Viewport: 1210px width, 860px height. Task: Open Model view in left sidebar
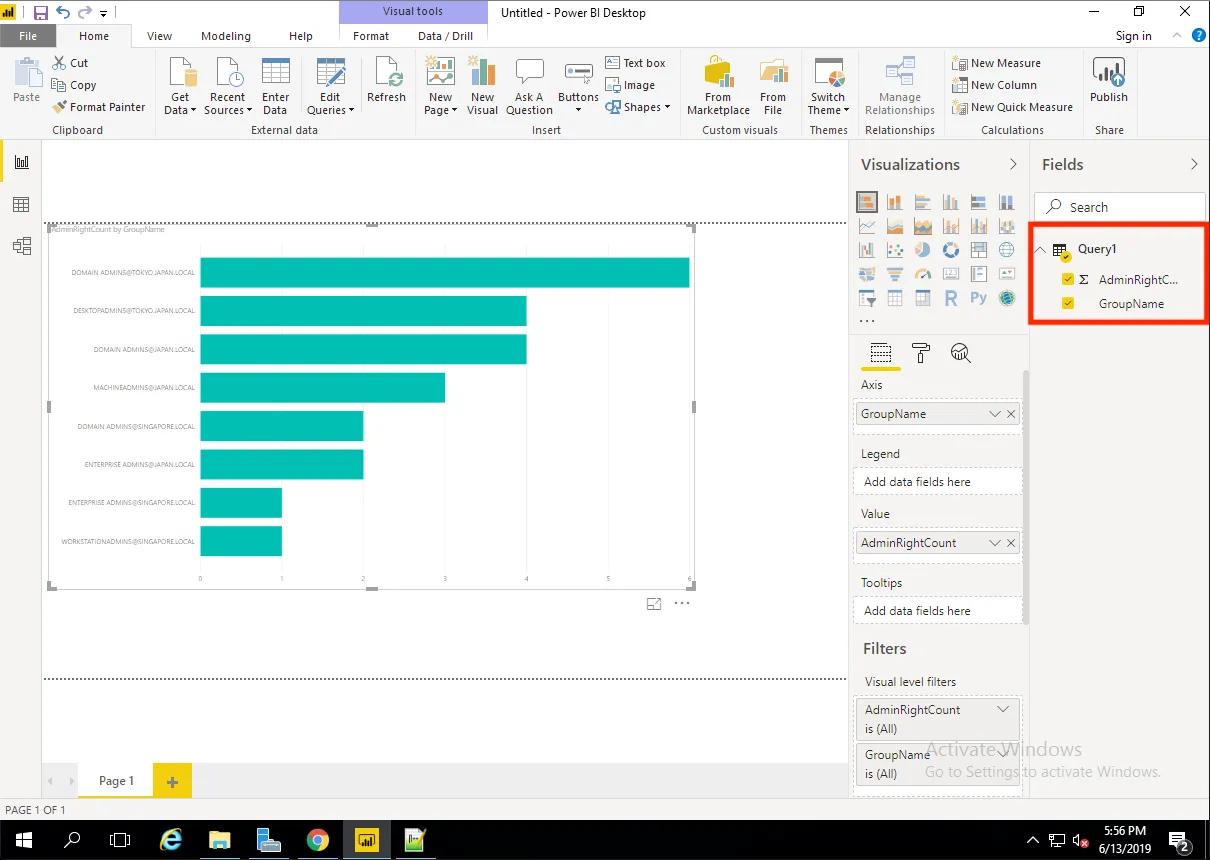[21, 246]
